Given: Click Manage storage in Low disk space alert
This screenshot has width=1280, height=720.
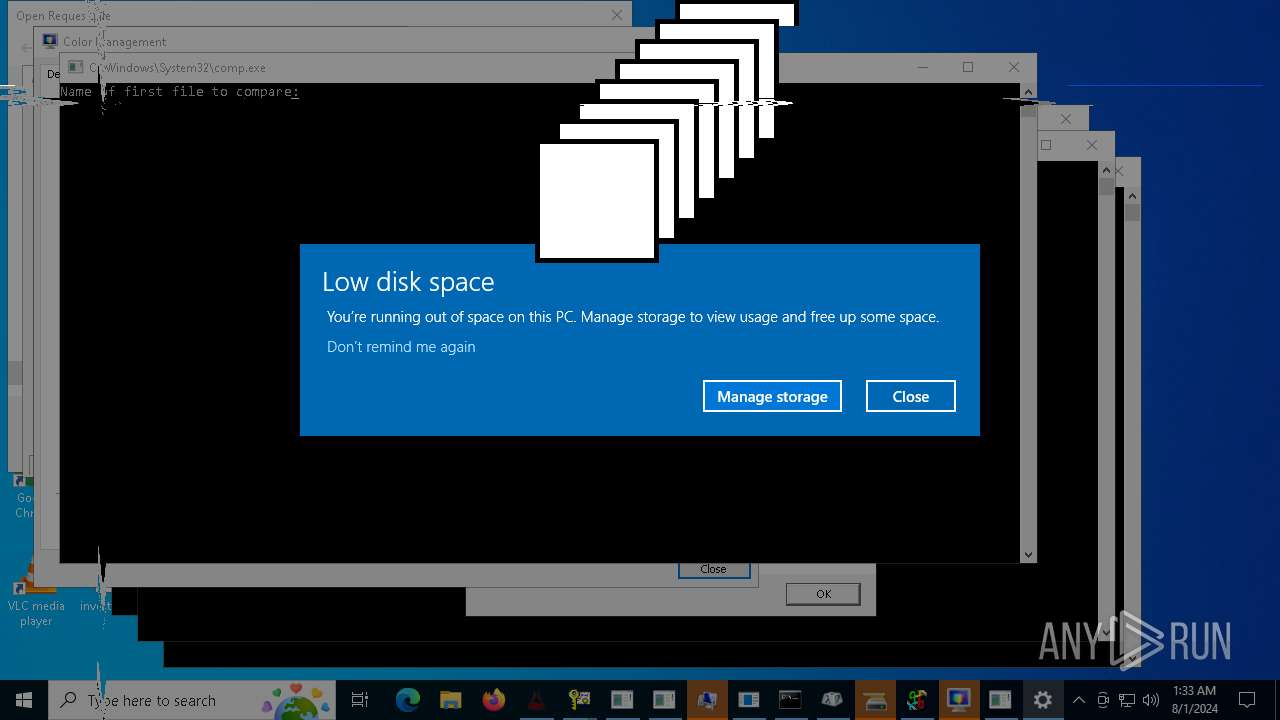Looking at the screenshot, I should coord(772,396).
